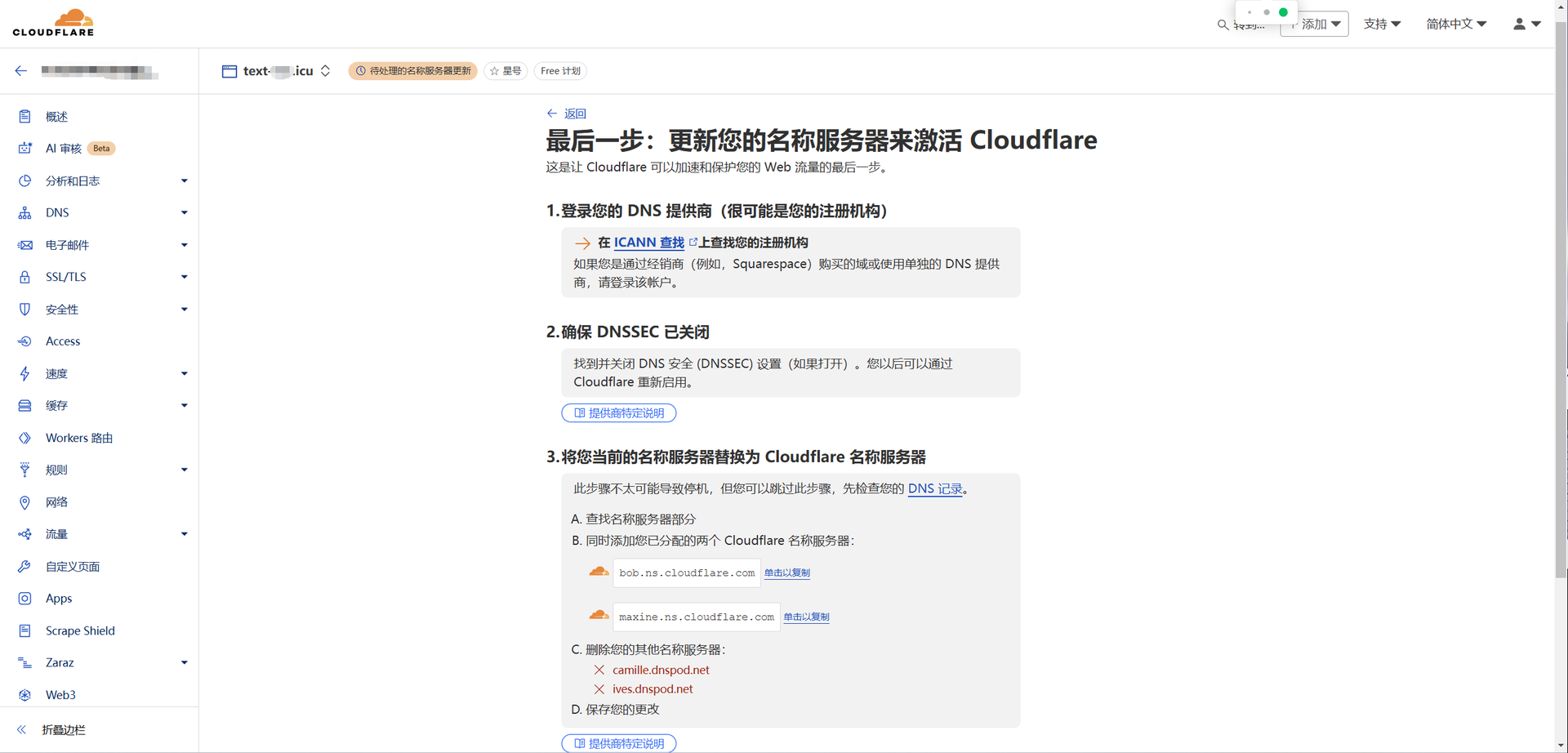Click the Workers 路由 sidebar icon
1568x753 pixels.
click(24, 438)
